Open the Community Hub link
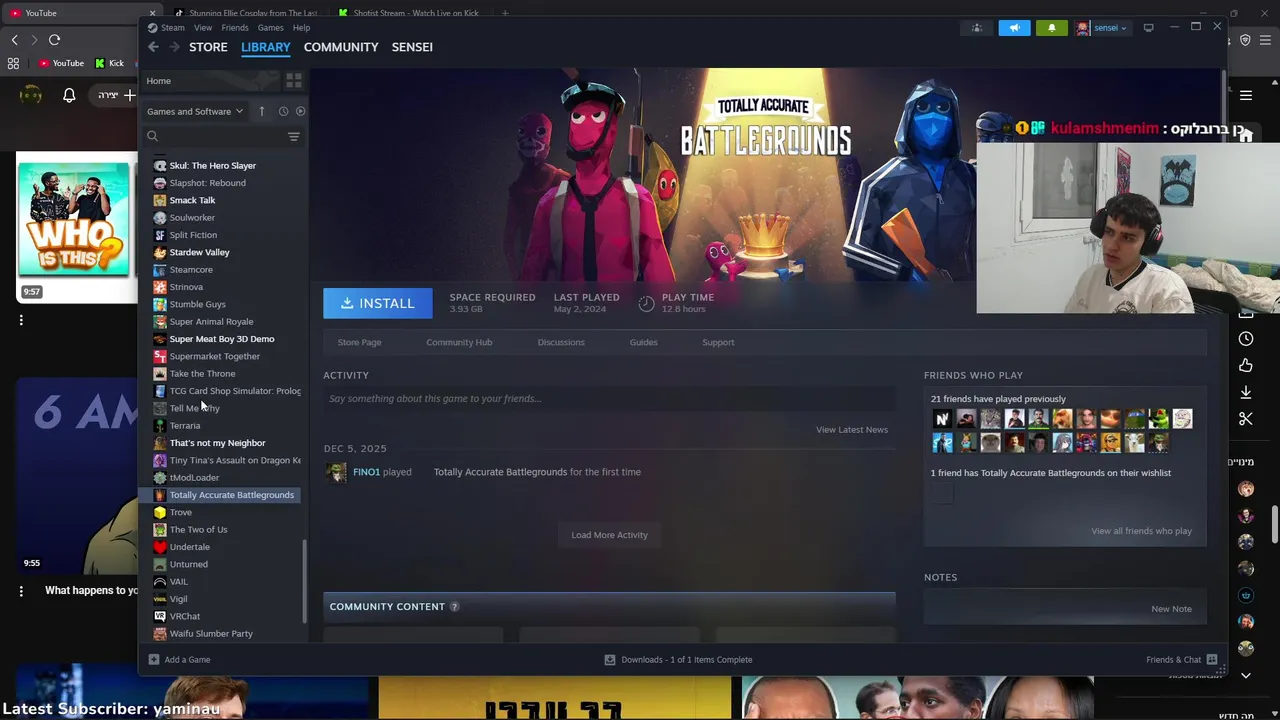Image resolution: width=1280 pixels, height=720 pixels. (459, 342)
